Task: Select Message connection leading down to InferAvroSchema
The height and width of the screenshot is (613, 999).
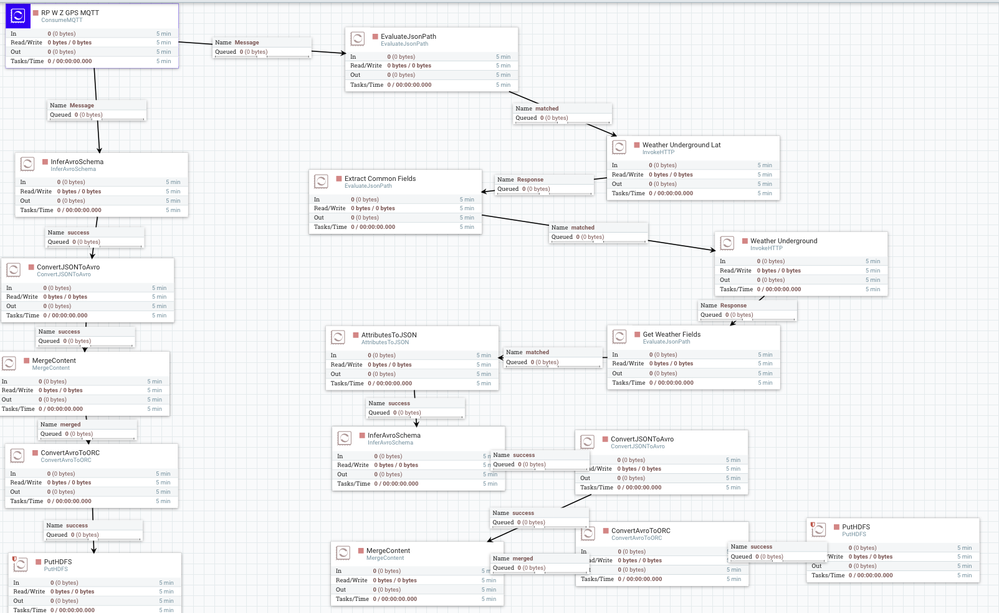Action: [x=97, y=110]
